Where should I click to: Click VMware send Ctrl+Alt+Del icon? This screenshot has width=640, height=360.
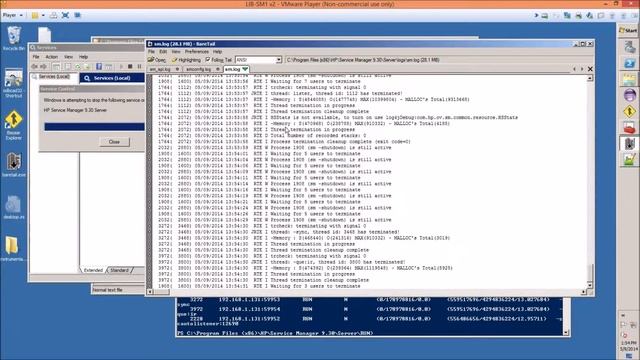[x=53, y=15]
